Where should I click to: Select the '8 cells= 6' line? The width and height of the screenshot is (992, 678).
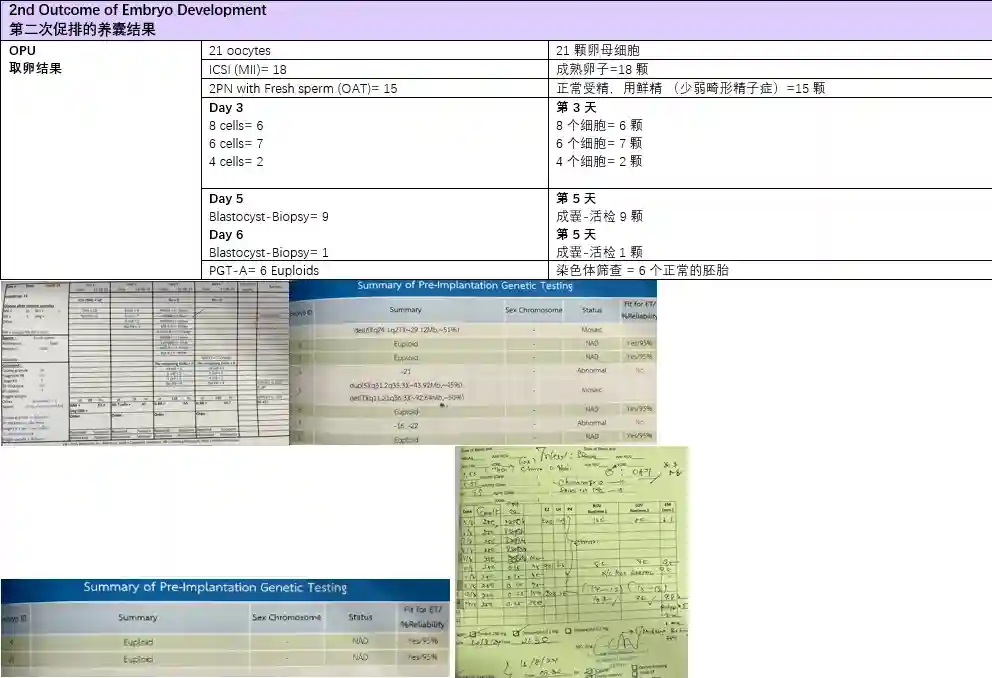tap(236, 126)
